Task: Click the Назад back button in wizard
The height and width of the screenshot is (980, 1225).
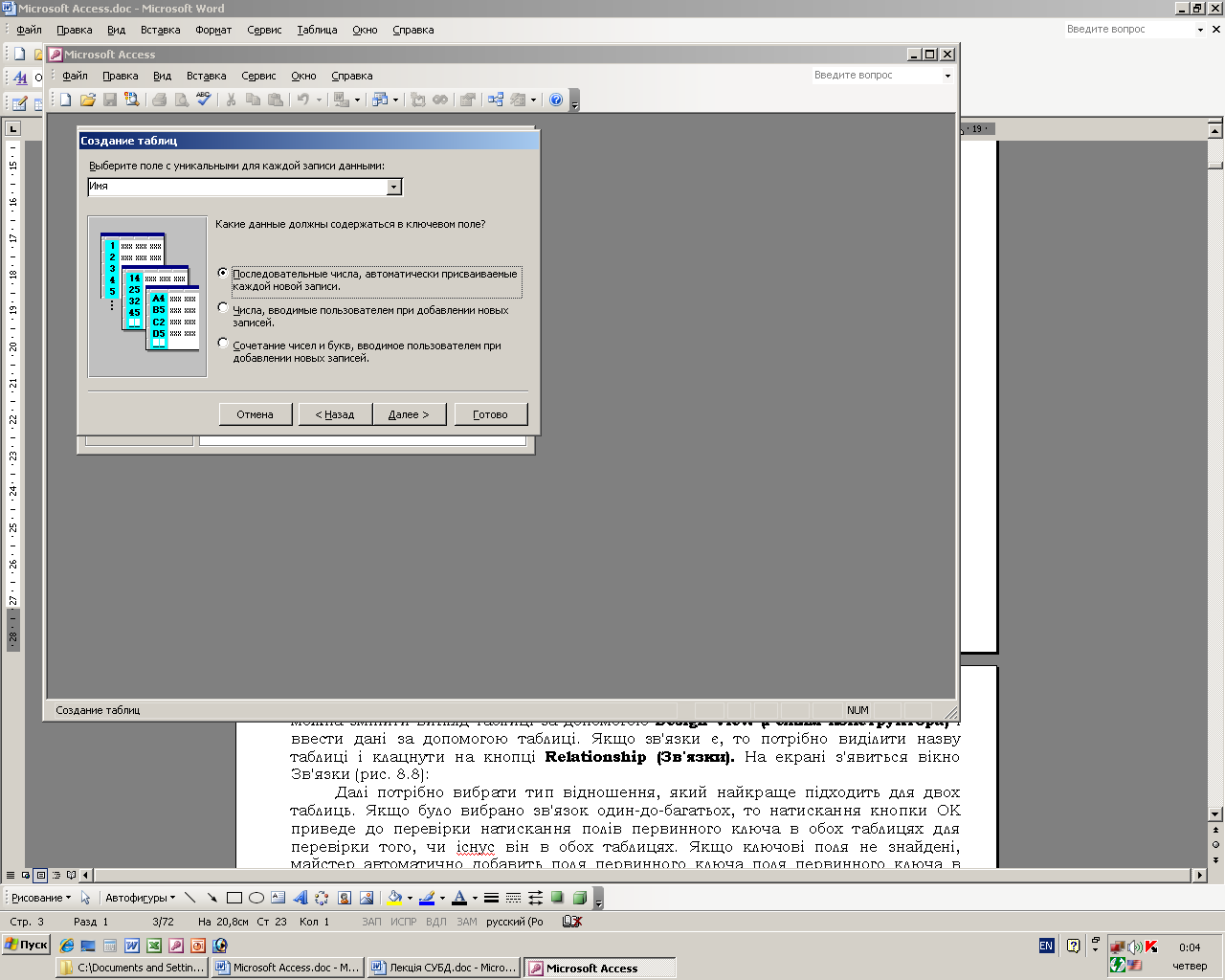Action: tap(335, 414)
